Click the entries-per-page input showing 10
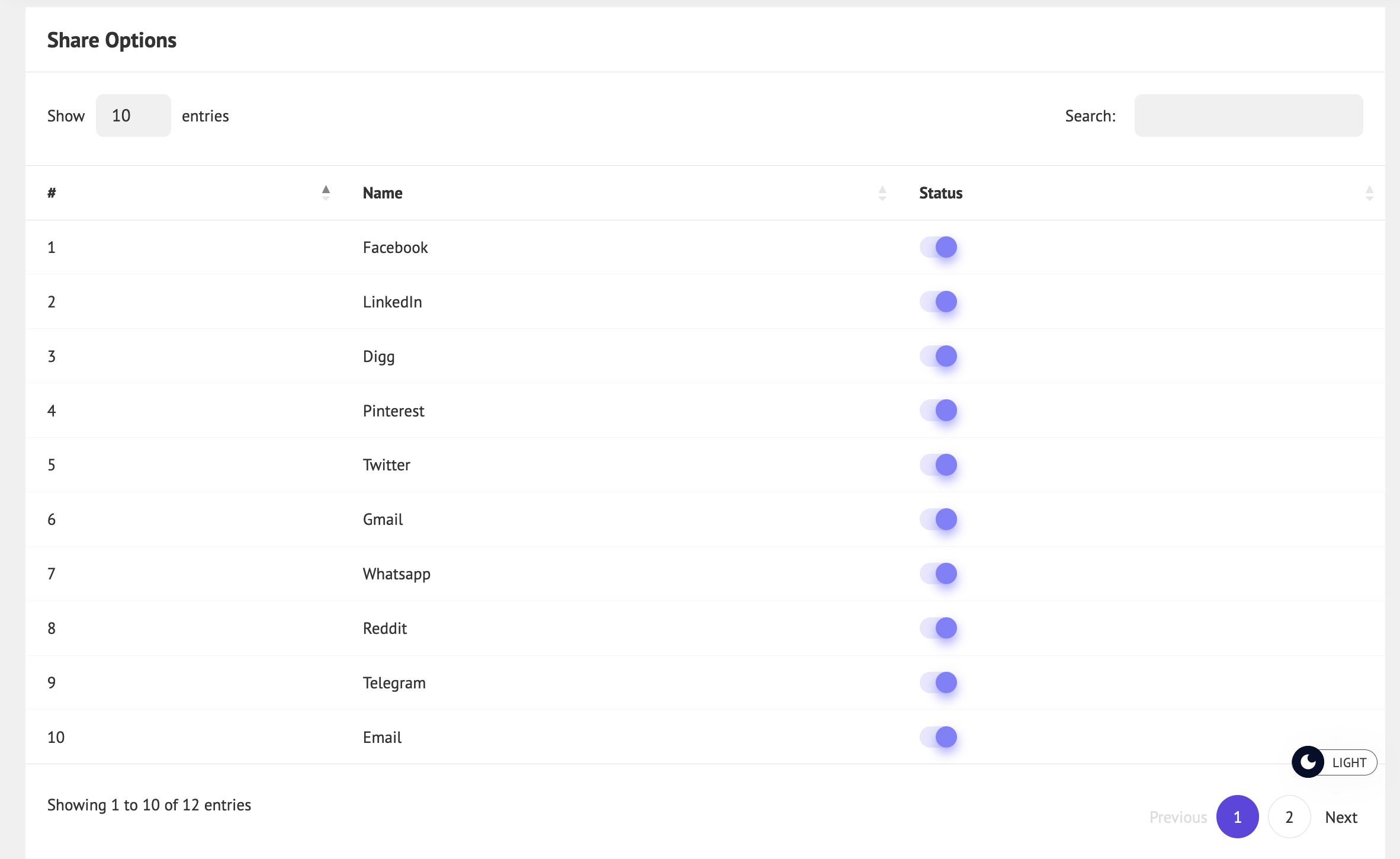This screenshot has width=1400, height=859. click(133, 115)
